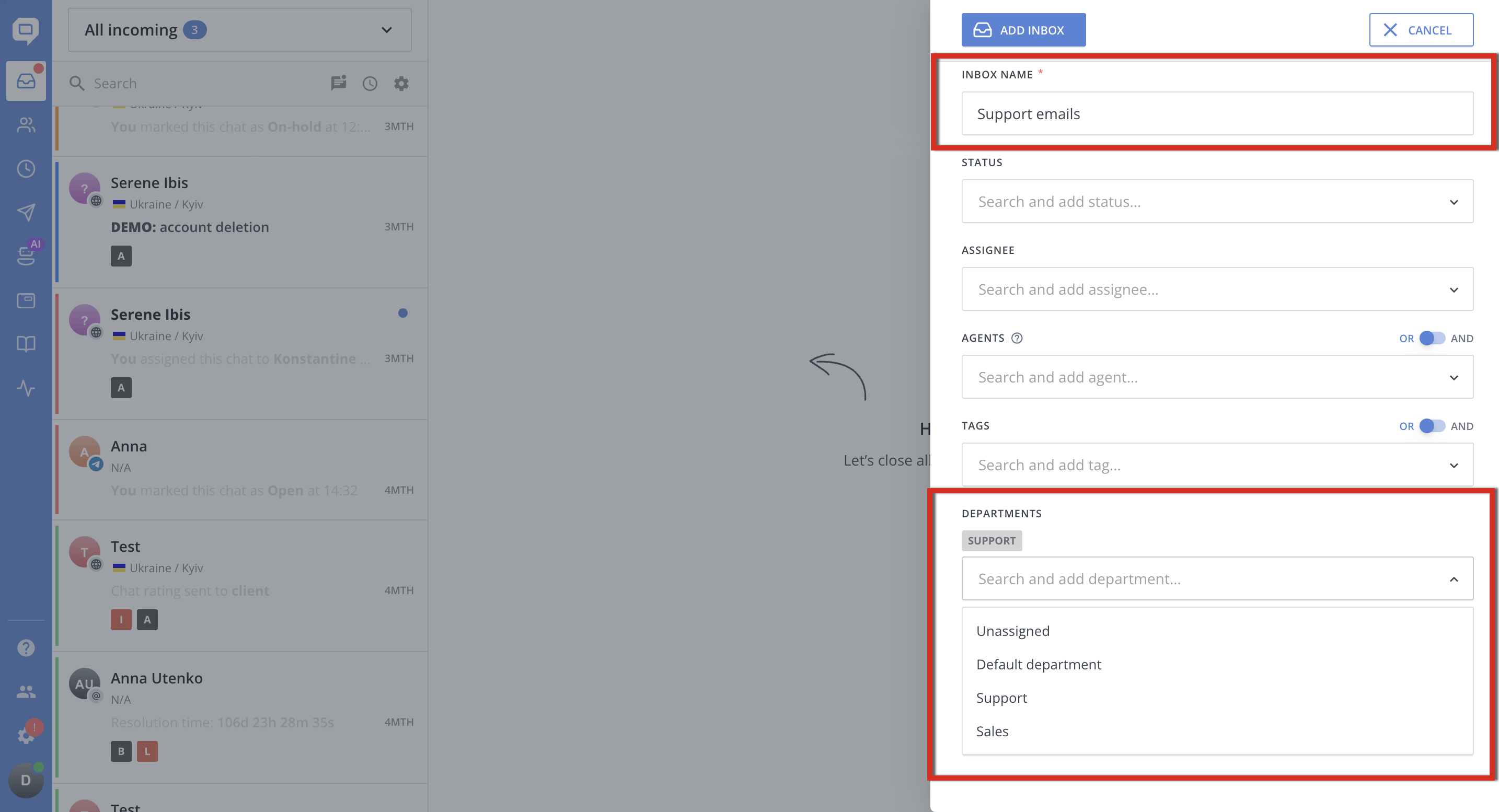Open the contacts icon in the sidebar

[26, 124]
